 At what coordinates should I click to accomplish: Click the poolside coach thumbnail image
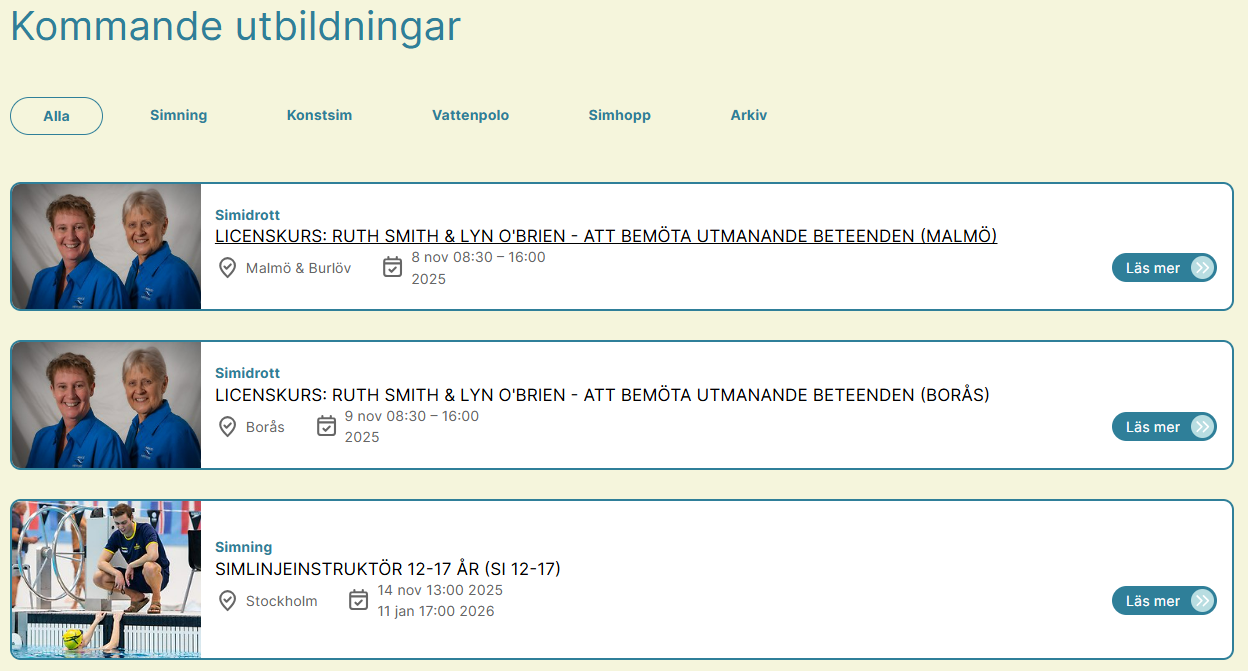click(106, 579)
